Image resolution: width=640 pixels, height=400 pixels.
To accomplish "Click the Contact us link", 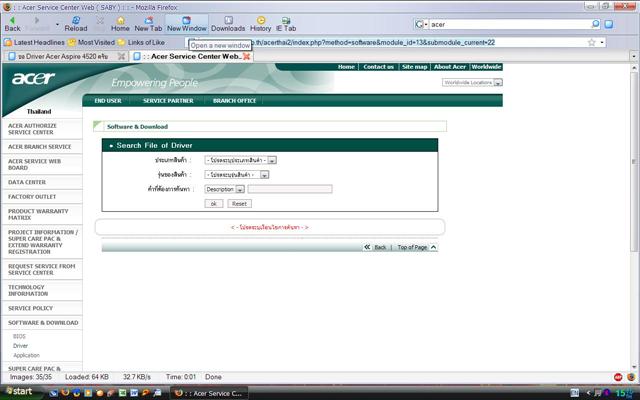I will tap(378, 67).
